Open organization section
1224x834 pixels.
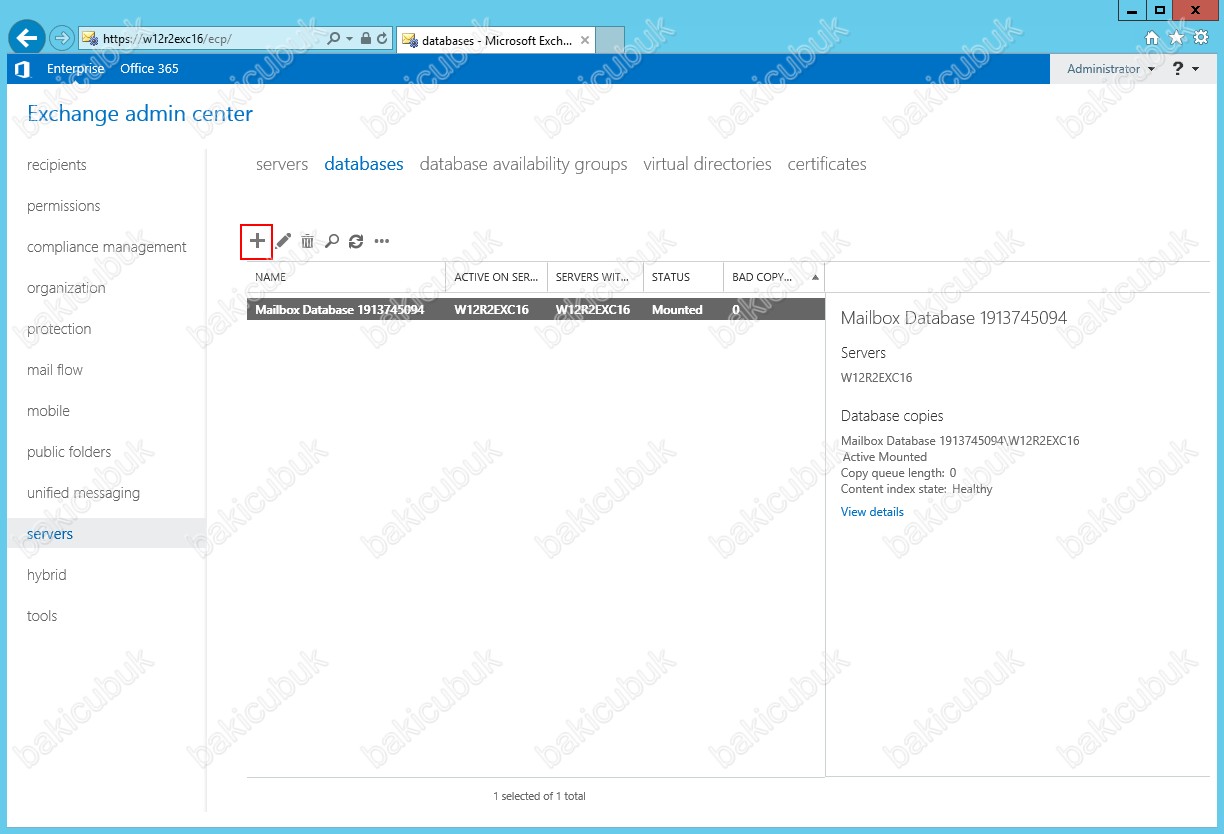coord(66,288)
